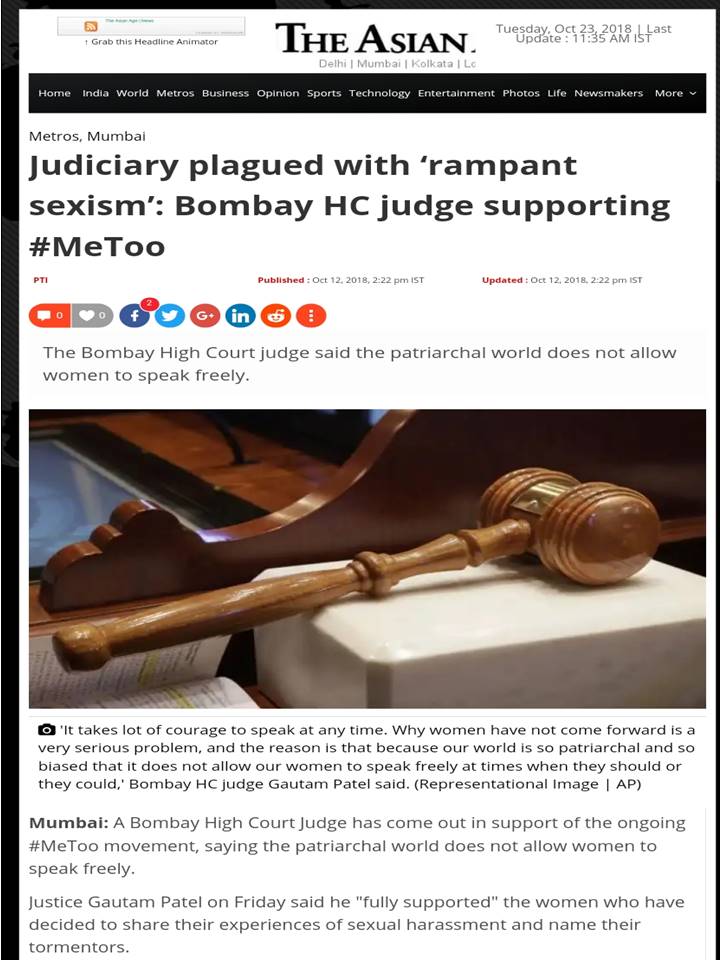Share article via Twitter icon
This screenshot has height=960, width=720.
click(x=170, y=315)
